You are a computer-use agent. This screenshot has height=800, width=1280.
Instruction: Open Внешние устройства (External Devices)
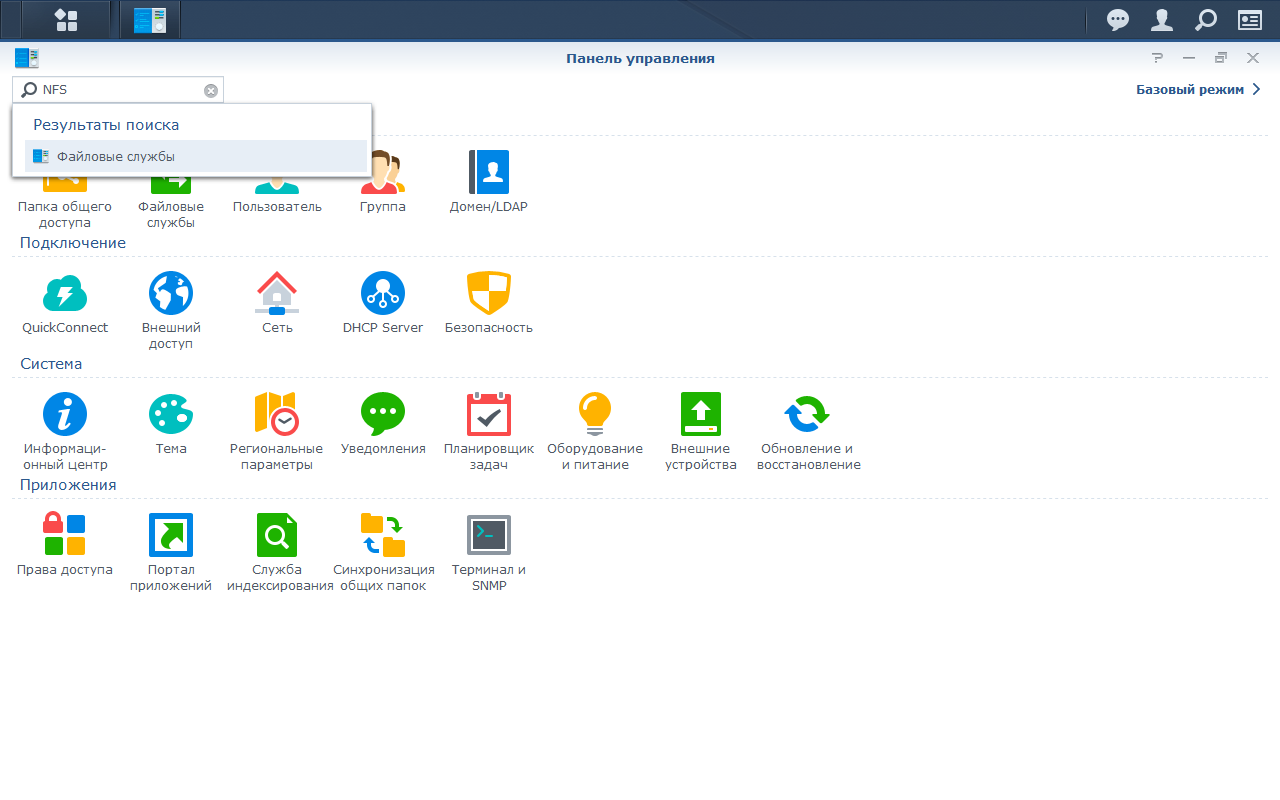pyautogui.click(x=701, y=432)
